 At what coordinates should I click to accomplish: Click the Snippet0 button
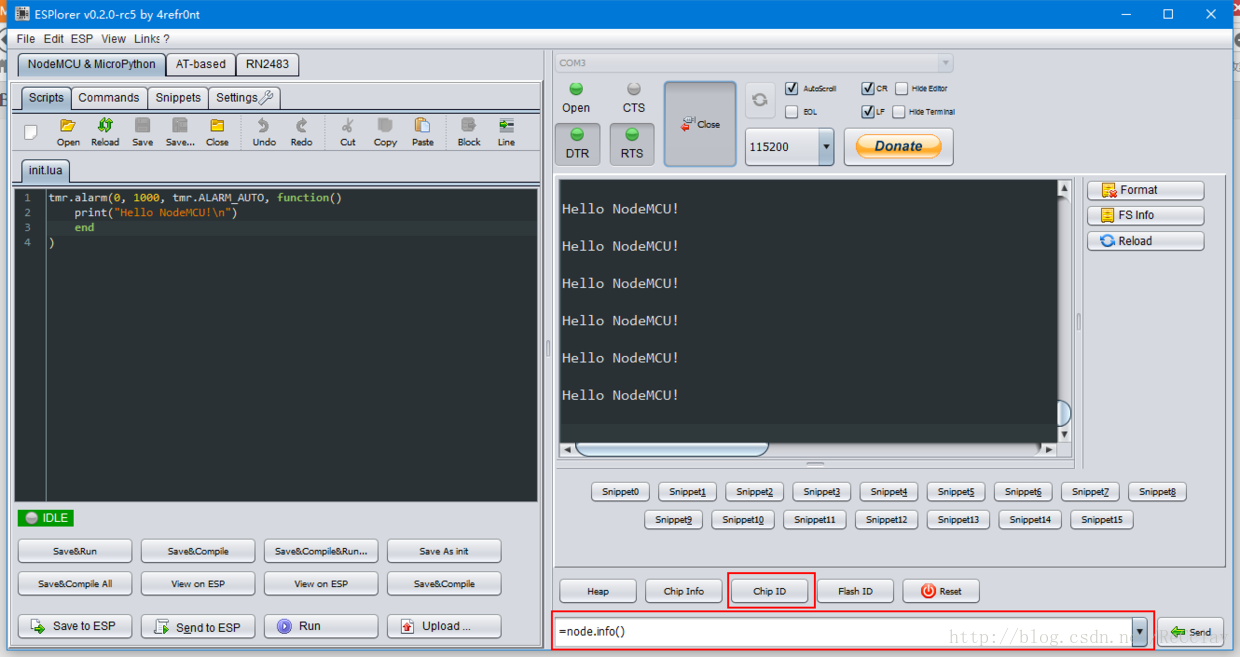620,492
